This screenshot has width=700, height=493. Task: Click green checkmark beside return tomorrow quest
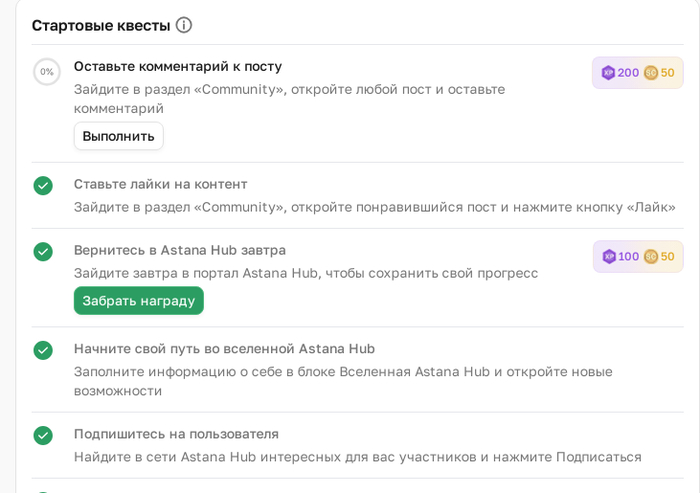[x=43, y=252]
